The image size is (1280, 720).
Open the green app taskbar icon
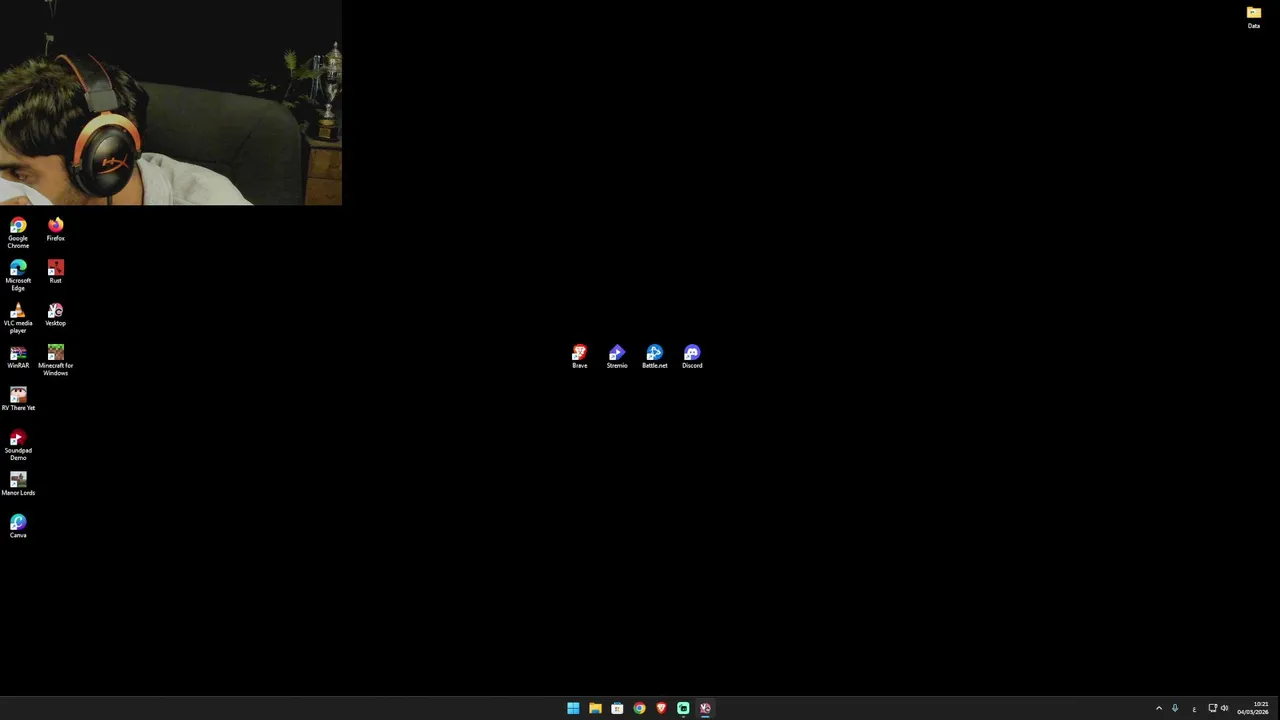tap(683, 708)
